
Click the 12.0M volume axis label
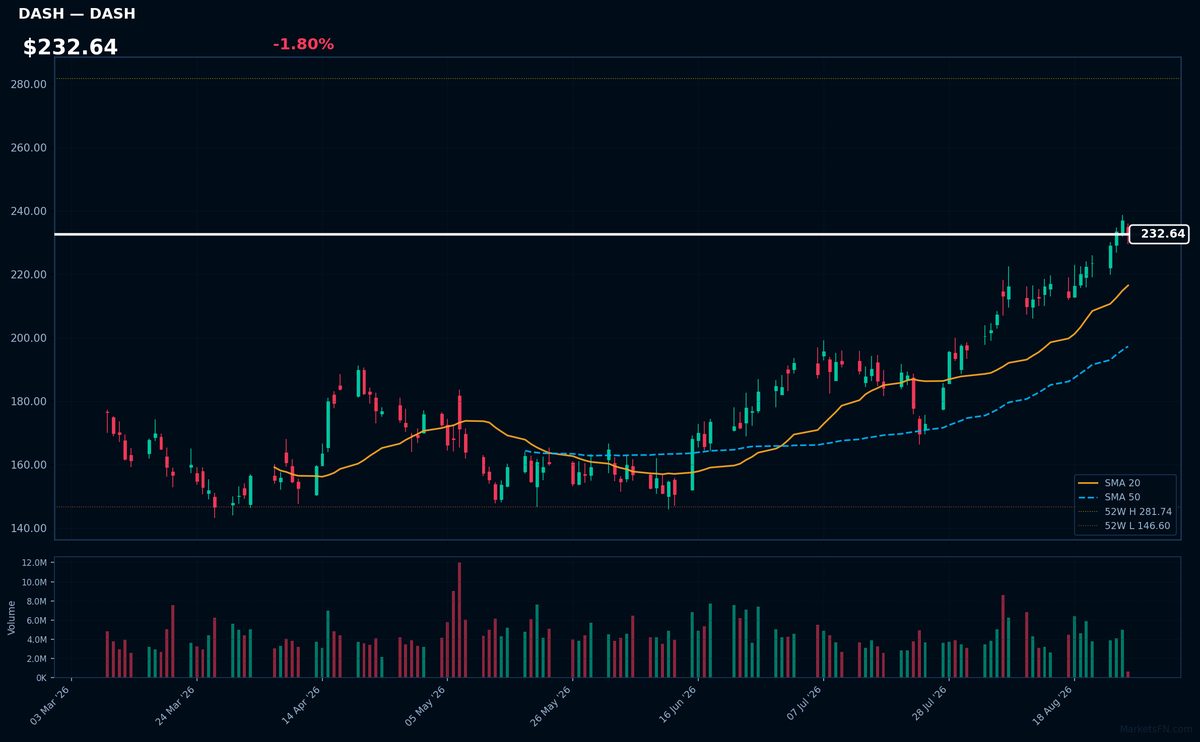34,563
